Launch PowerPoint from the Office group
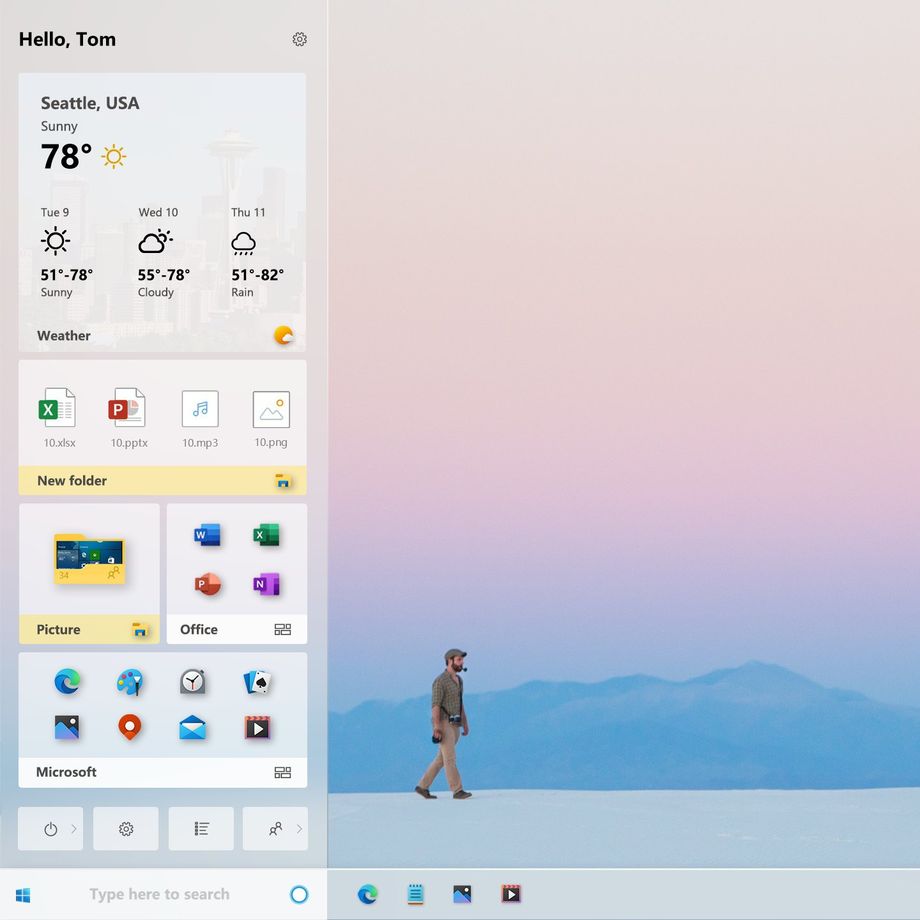Image resolution: width=920 pixels, height=920 pixels. 207,584
